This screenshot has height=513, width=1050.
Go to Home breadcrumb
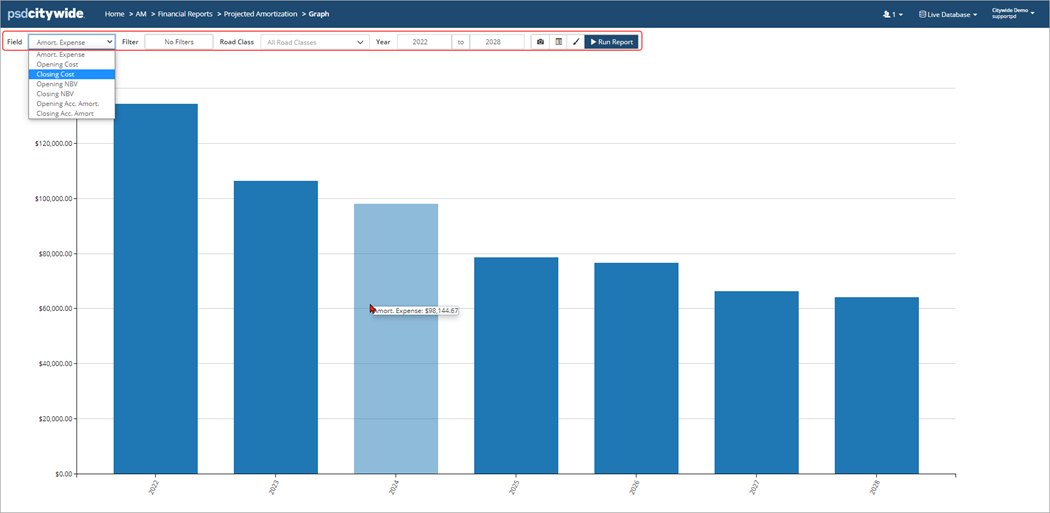(115, 13)
